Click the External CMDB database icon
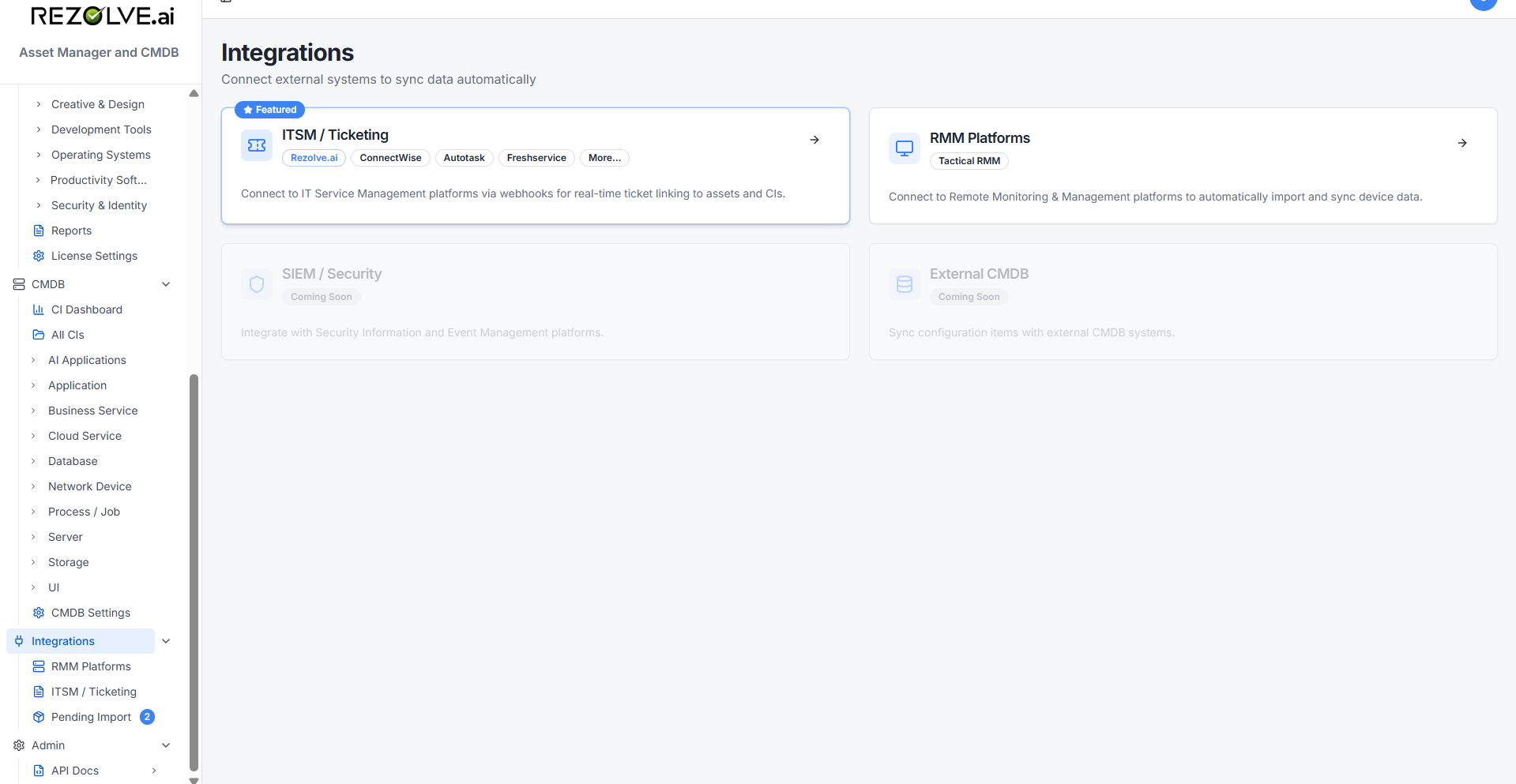 [905, 284]
